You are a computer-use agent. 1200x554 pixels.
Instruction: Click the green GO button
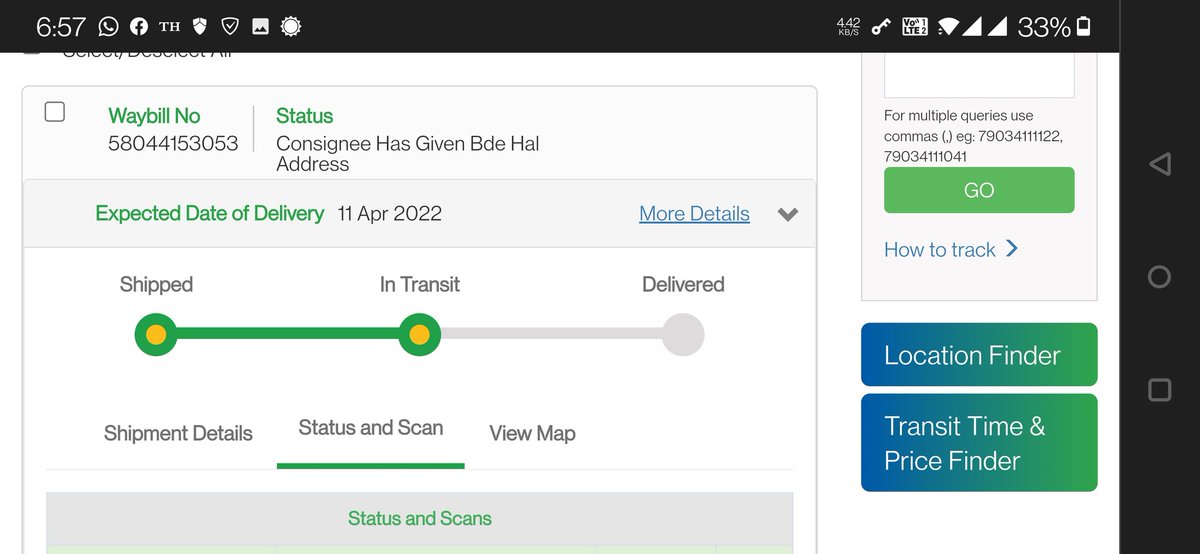[x=979, y=190]
